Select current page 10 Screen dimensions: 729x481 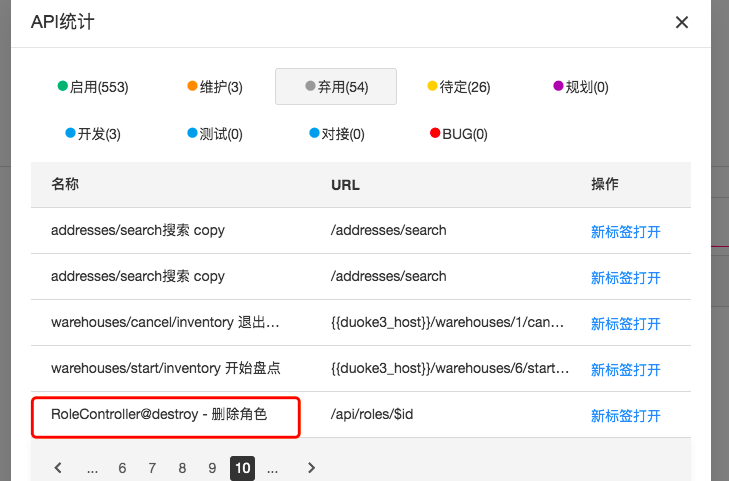click(x=242, y=468)
